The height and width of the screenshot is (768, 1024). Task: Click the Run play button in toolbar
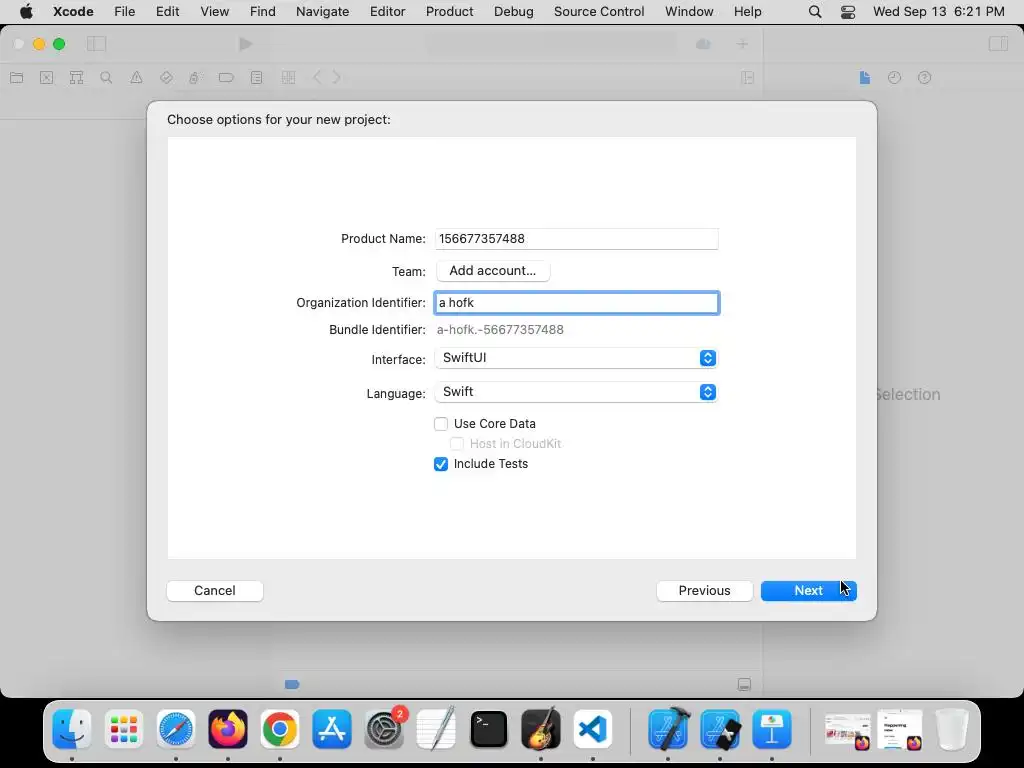tap(246, 44)
